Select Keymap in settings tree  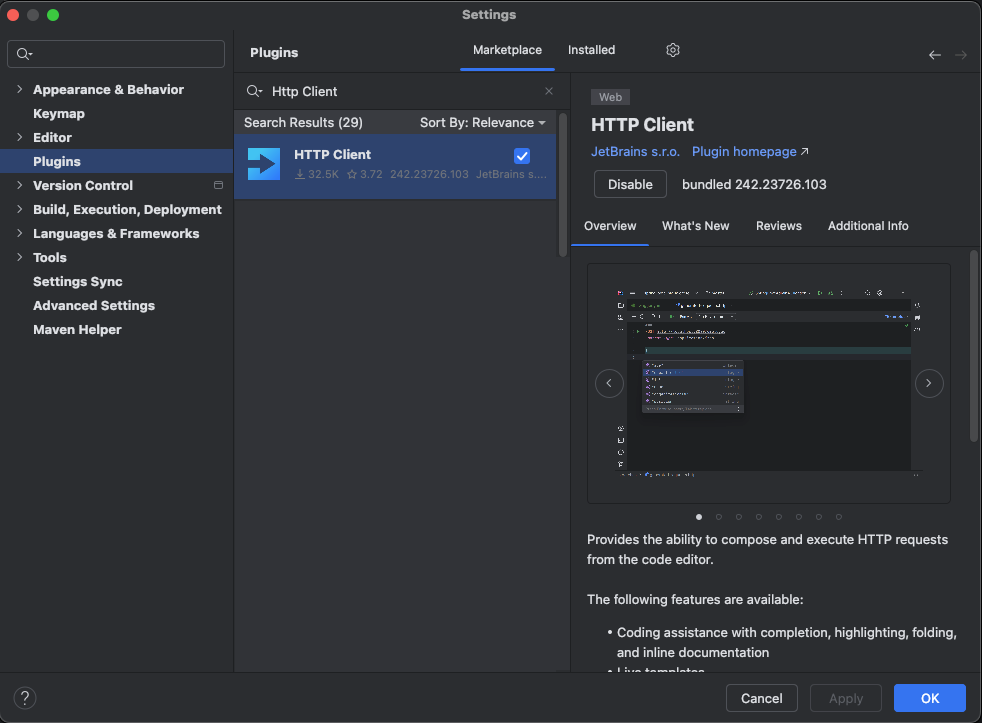[x=59, y=113]
